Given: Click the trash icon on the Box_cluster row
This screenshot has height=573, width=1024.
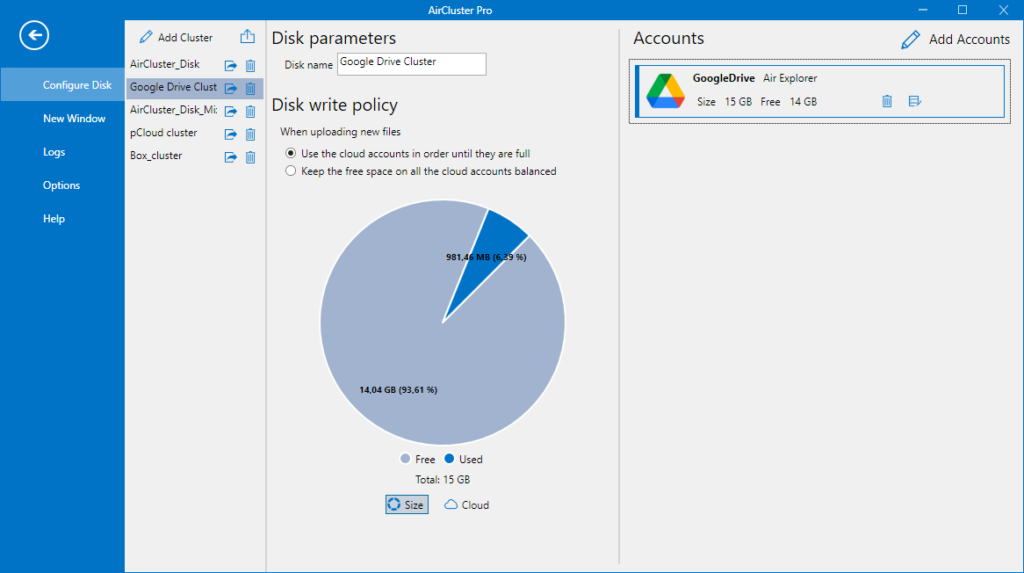Looking at the screenshot, I should (x=250, y=157).
